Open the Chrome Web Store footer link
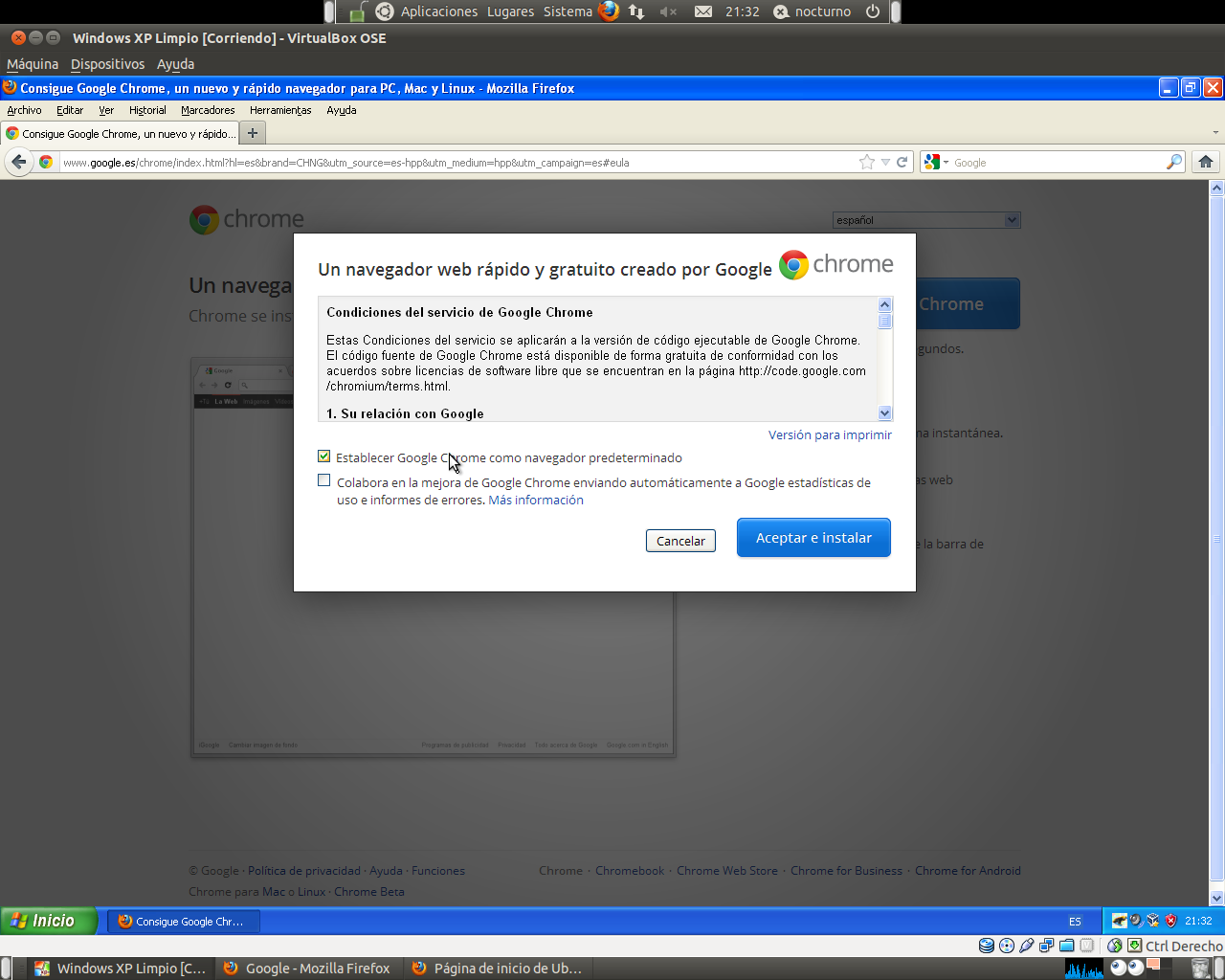The height and width of the screenshot is (980, 1225). point(727,871)
